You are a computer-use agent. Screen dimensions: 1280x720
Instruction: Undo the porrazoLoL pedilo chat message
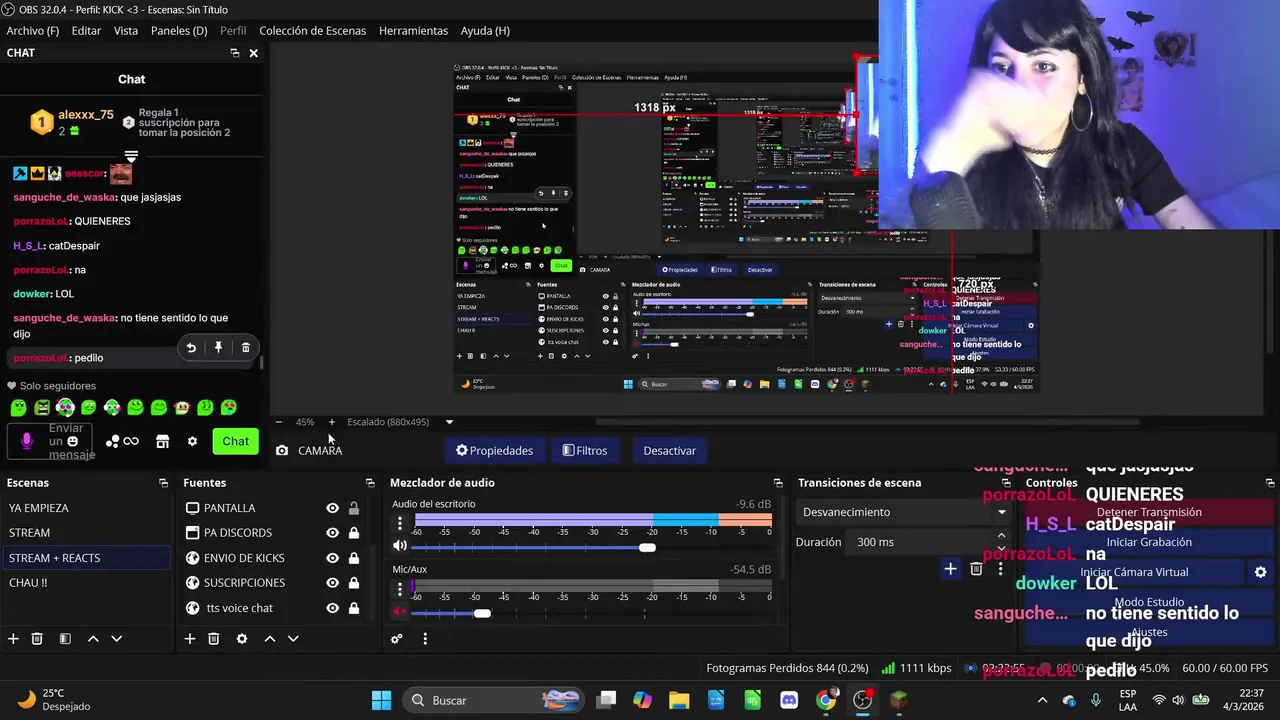click(x=191, y=348)
